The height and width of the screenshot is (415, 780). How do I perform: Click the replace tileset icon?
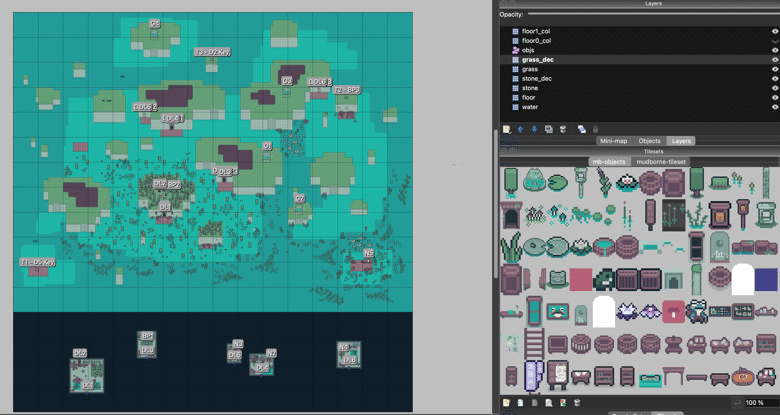563,403
